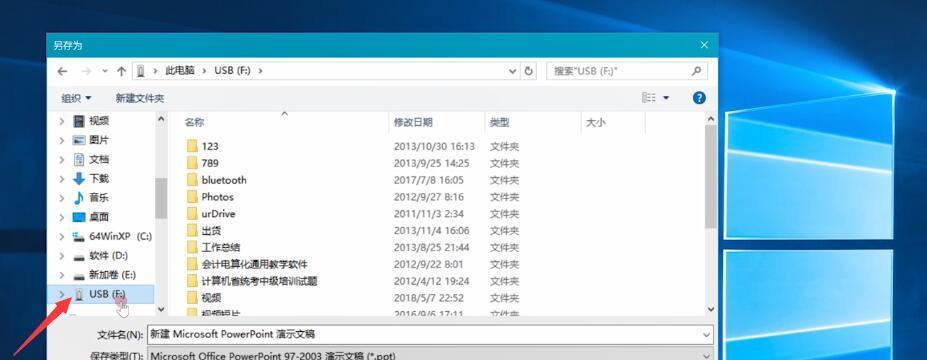
Task: Select 音乐 in the navigation tree
Action: 99,197
